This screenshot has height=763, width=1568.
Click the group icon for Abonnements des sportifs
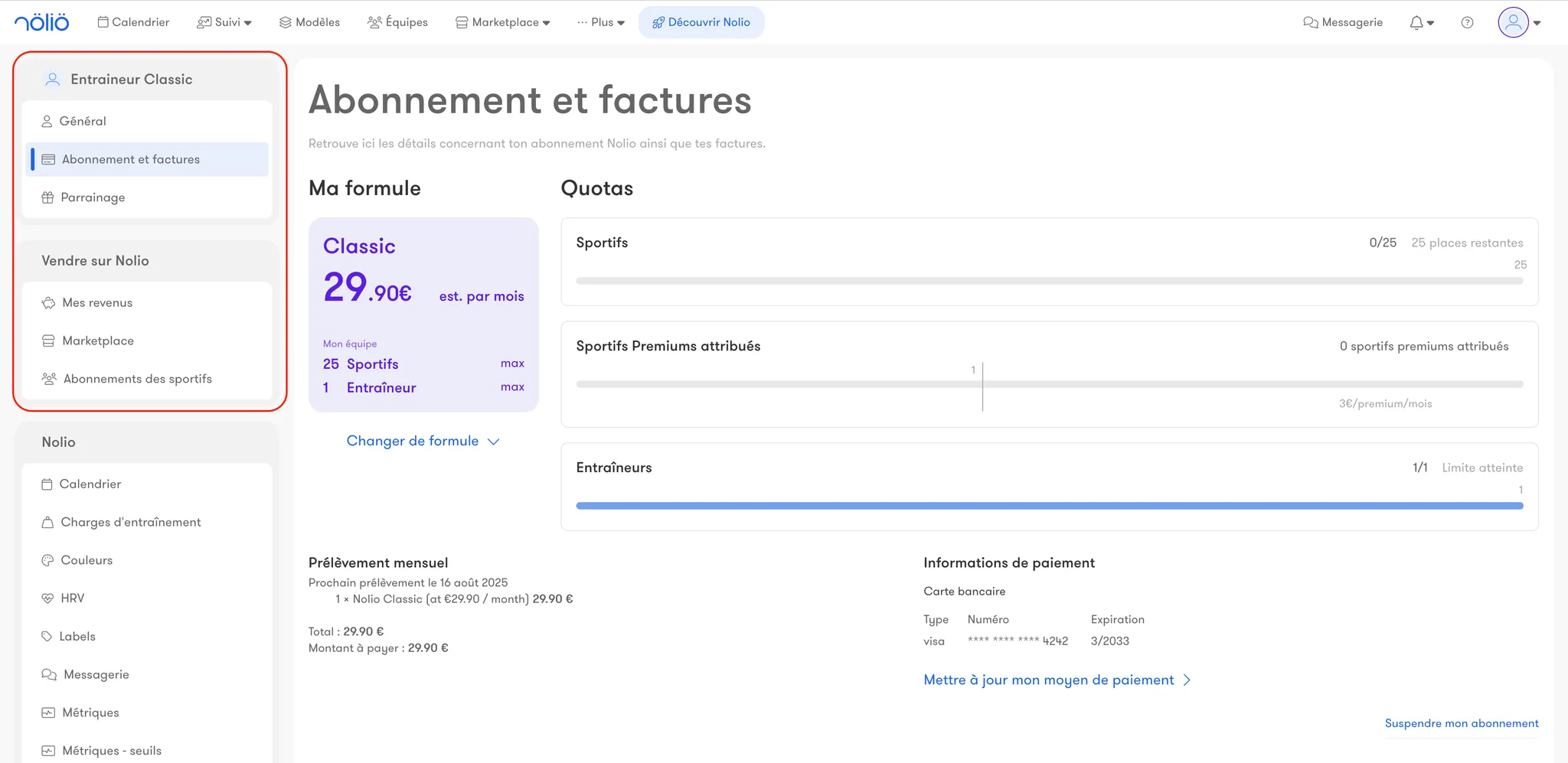(x=49, y=379)
